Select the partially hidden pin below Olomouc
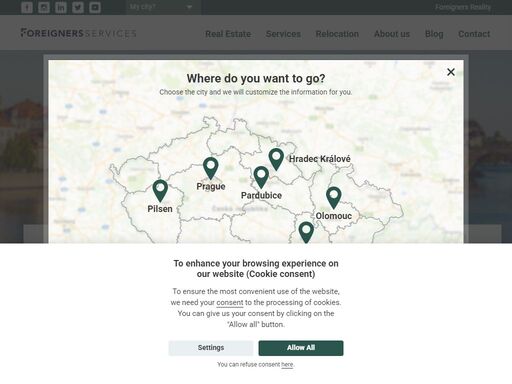The image size is (512, 384). point(306,232)
